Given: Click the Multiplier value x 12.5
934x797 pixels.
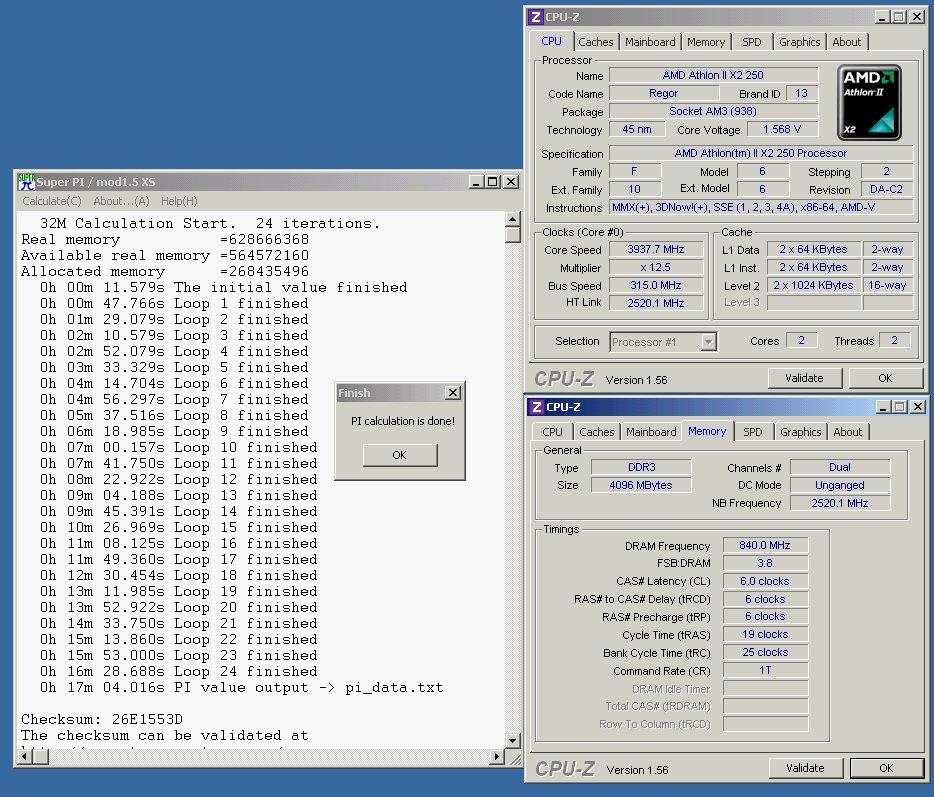Looking at the screenshot, I should click(656, 267).
